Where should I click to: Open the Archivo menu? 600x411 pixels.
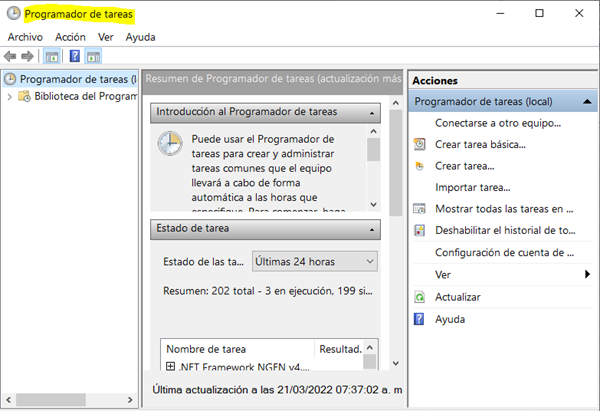coord(25,37)
